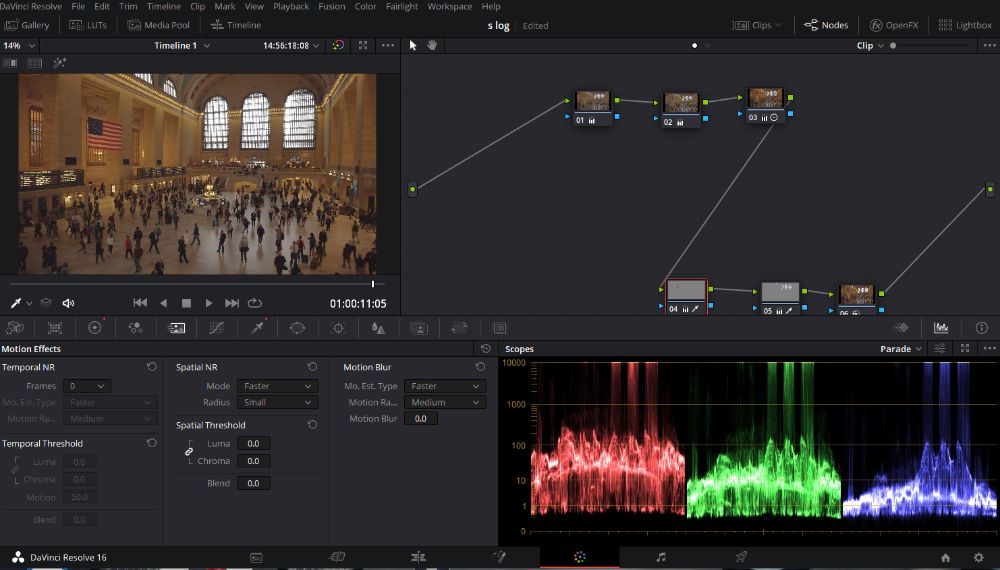The width and height of the screenshot is (1000, 570).
Task: Open the Fusion menu
Action: [331, 6]
